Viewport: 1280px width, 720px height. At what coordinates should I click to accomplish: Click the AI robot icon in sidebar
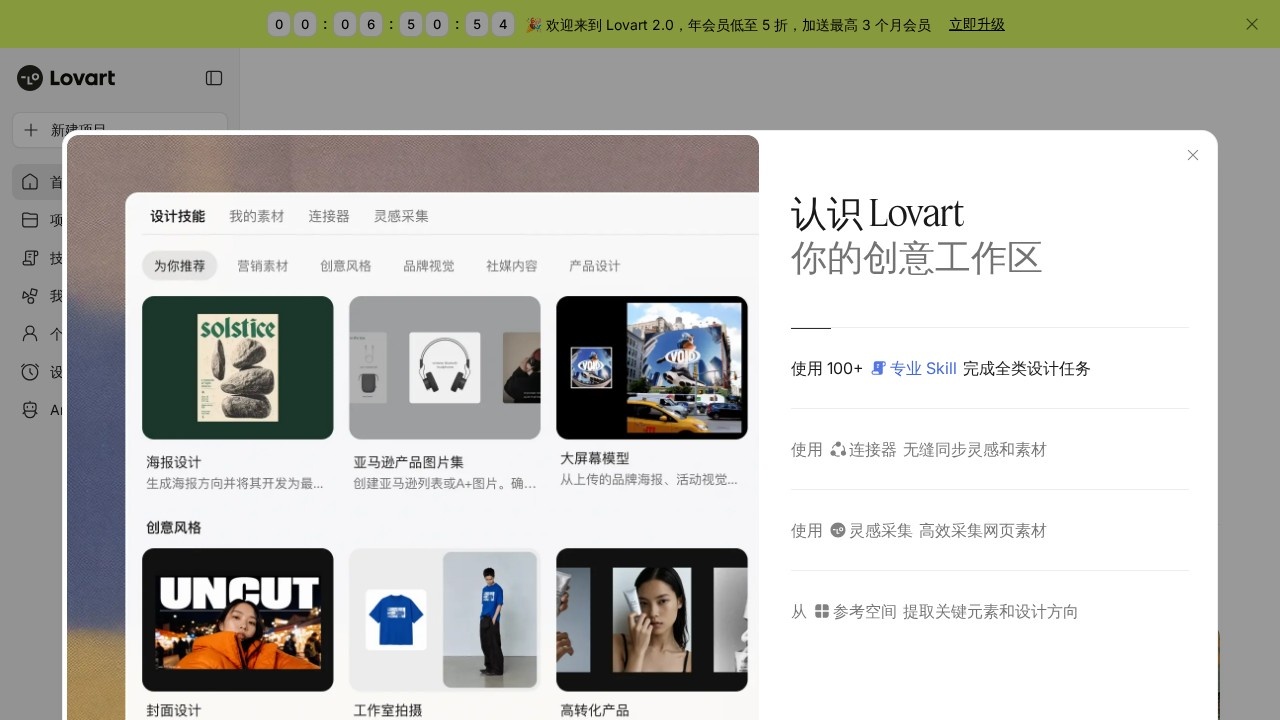30,410
